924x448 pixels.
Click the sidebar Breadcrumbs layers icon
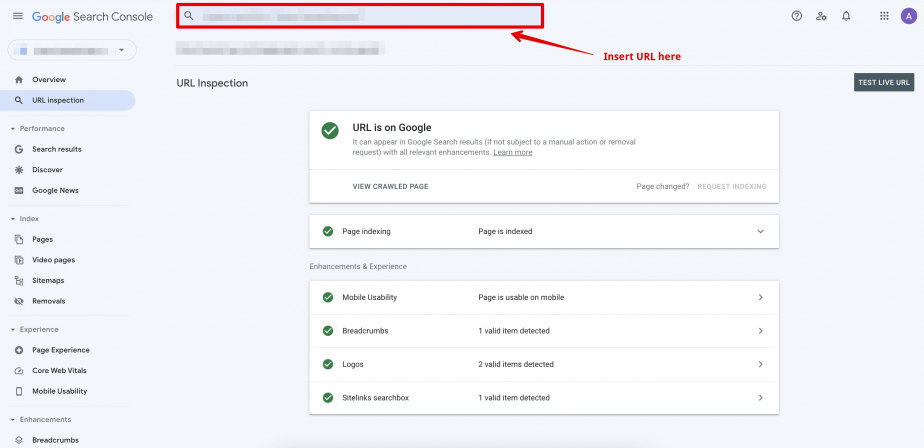coord(19,440)
